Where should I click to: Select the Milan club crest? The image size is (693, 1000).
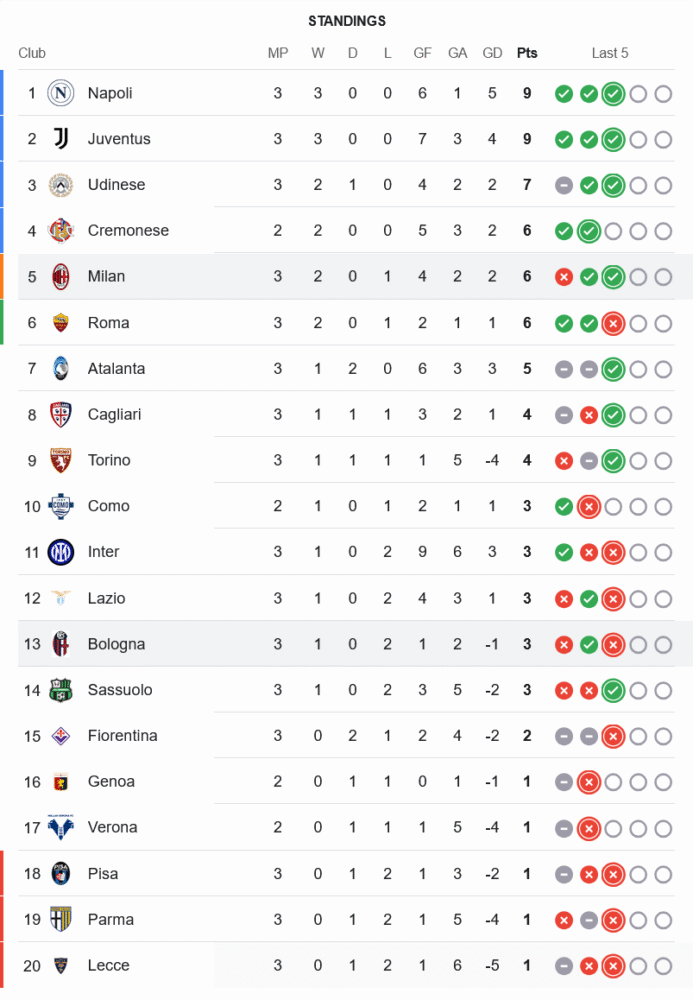[62, 276]
